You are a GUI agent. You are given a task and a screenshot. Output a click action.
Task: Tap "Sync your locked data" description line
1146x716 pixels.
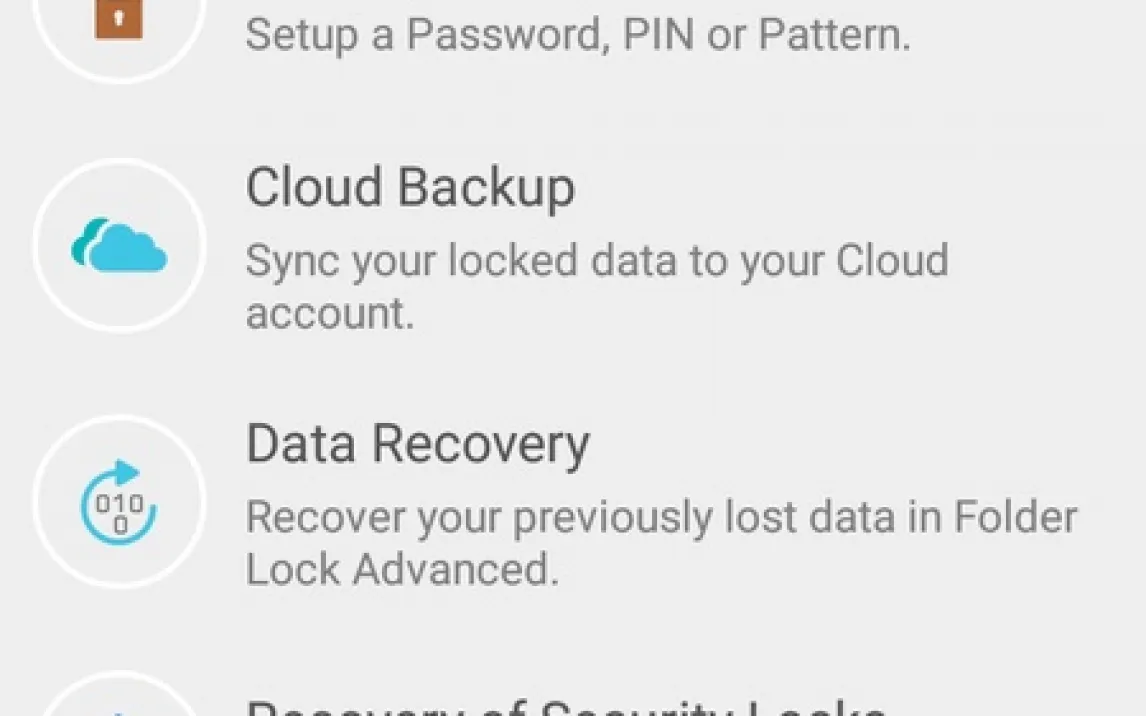point(596,261)
